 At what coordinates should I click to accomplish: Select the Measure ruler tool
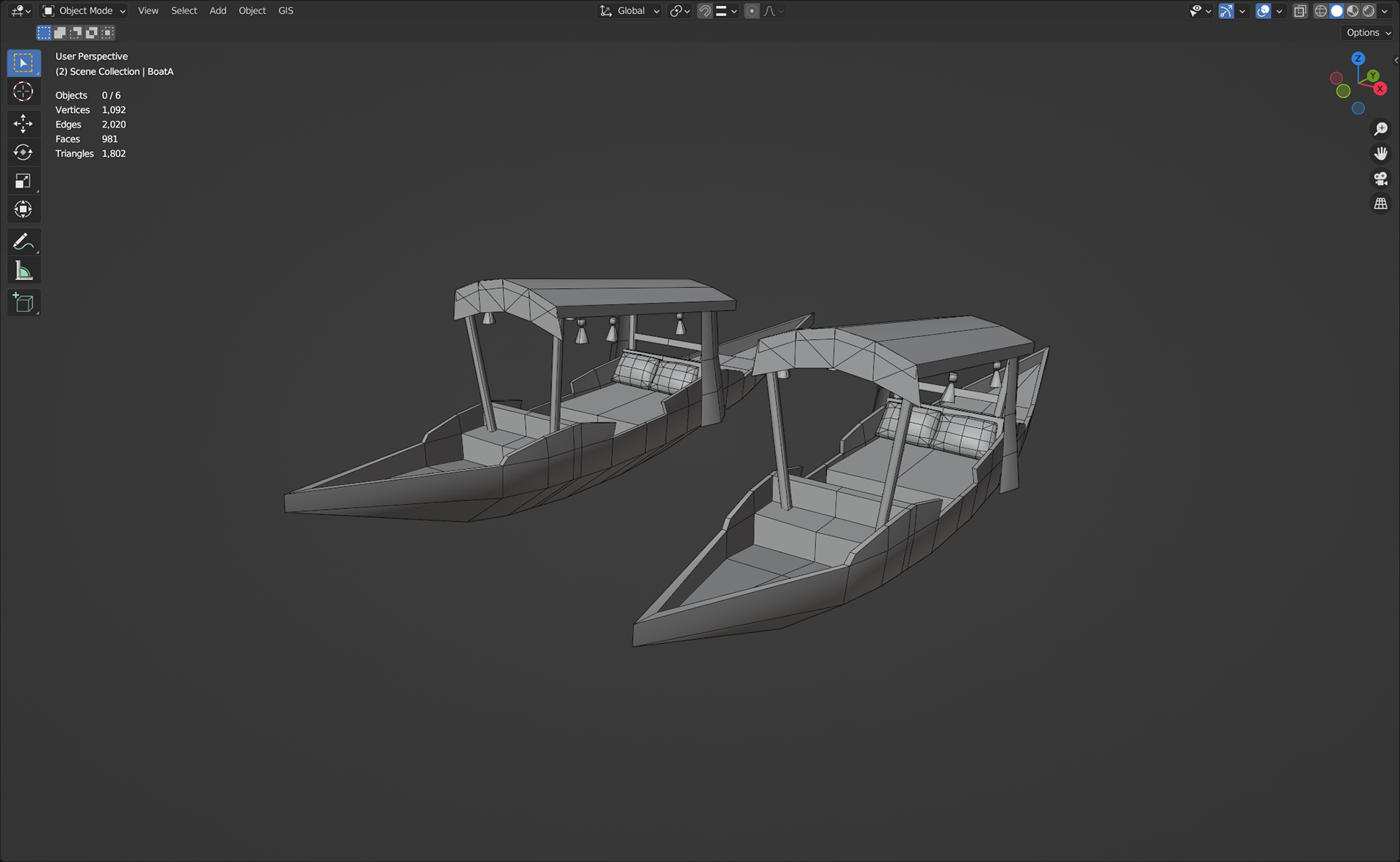[23, 271]
